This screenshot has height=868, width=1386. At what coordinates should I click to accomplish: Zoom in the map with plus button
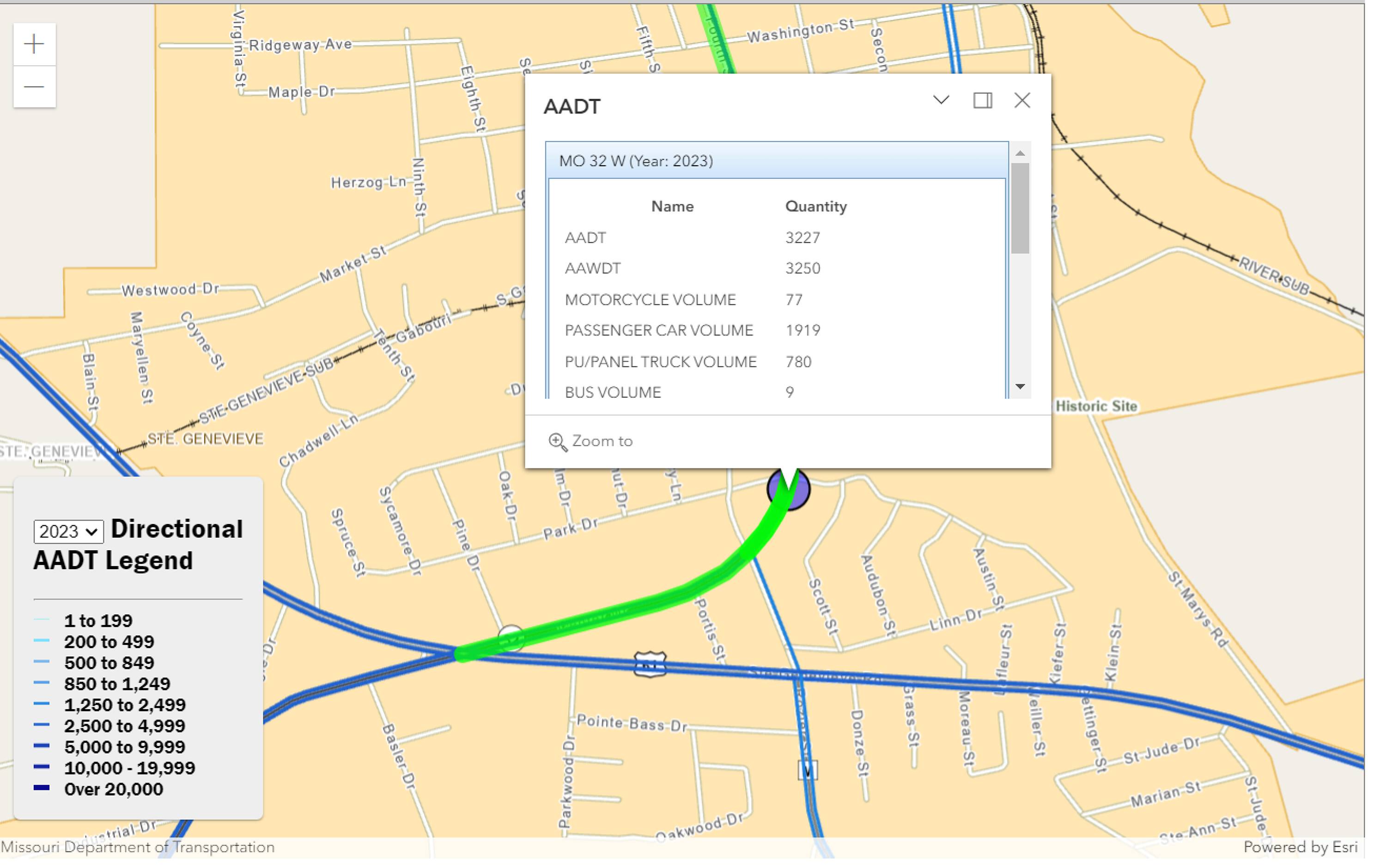pyautogui.click(x=35, y=44)
